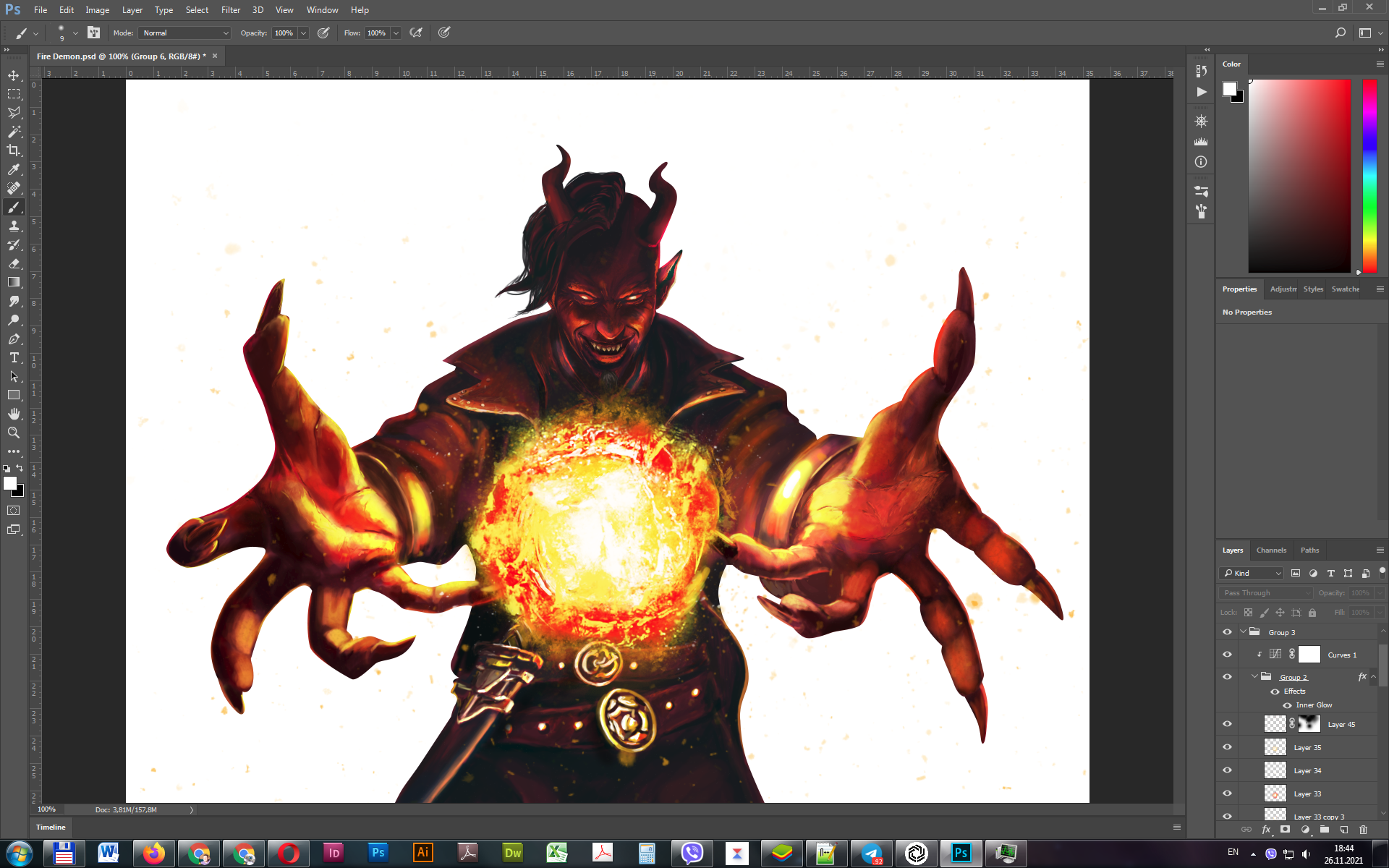
Task: Select the Horizontal Type tool
Action: (14, 357)
